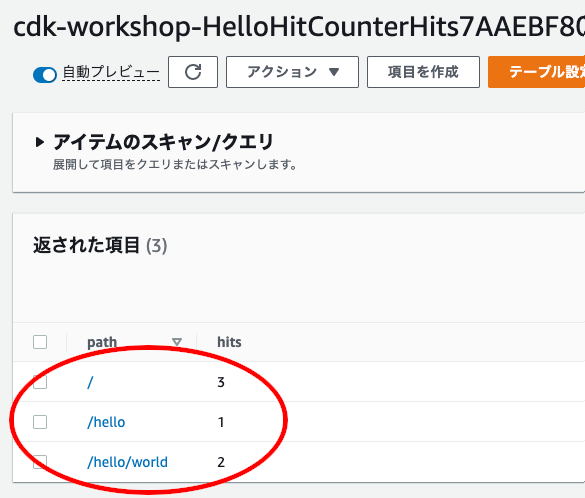Click the アクション dropdown arrow icon
This screenshot has height=498, width=585.
pos(334,72)
